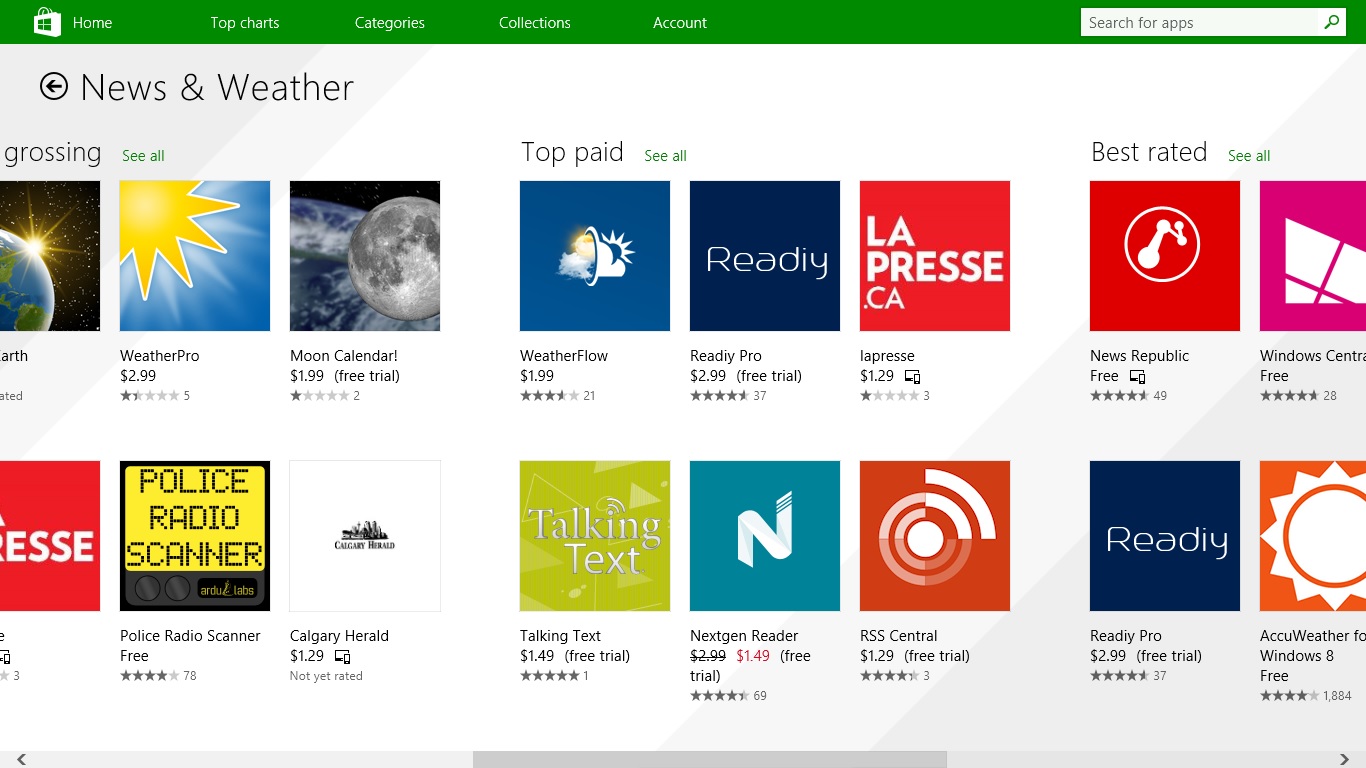Click the Calgary Herald name text
Image resolution: width=1366 pixels, height=768 pixels.
point(339,636)
